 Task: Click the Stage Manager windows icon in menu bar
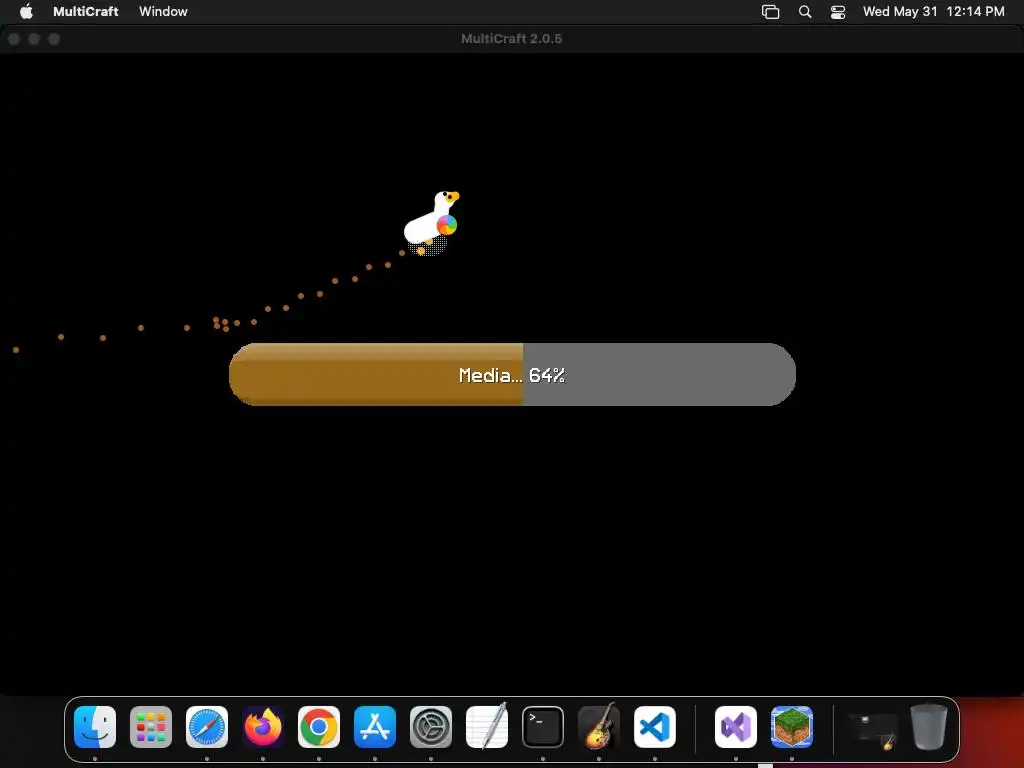click(771, 12)
